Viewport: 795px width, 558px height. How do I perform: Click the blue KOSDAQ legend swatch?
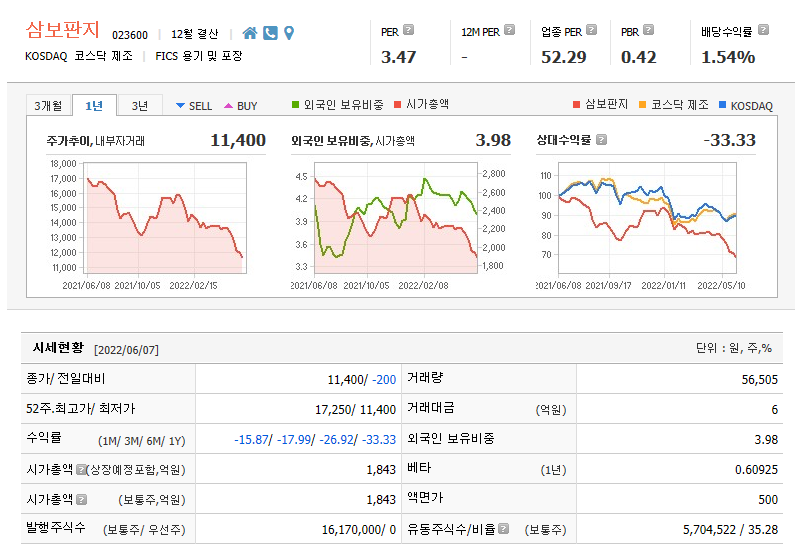[x=722, y=104]
